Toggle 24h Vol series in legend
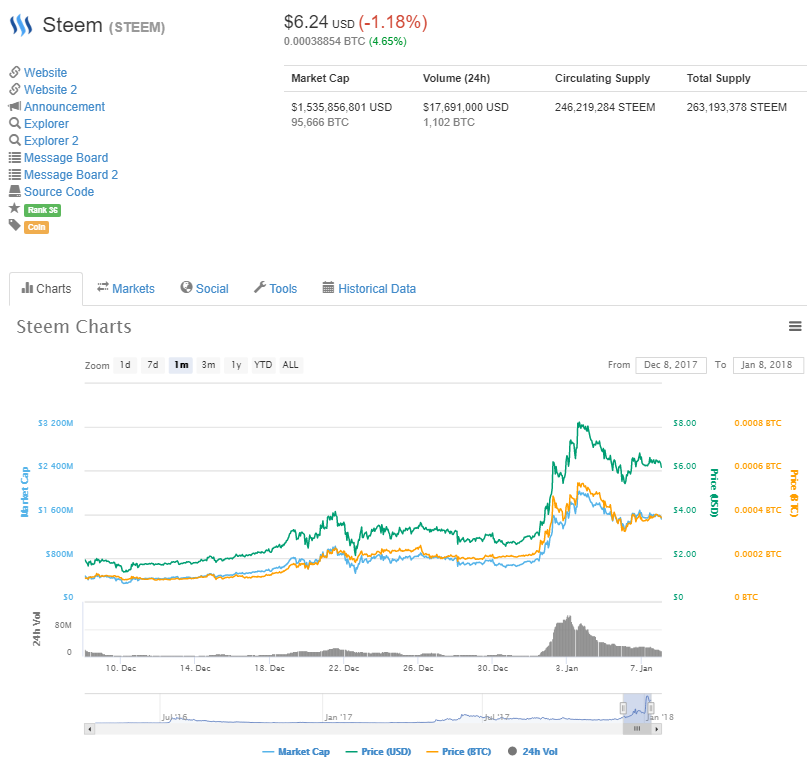807x761 pixels. (533, 752)
